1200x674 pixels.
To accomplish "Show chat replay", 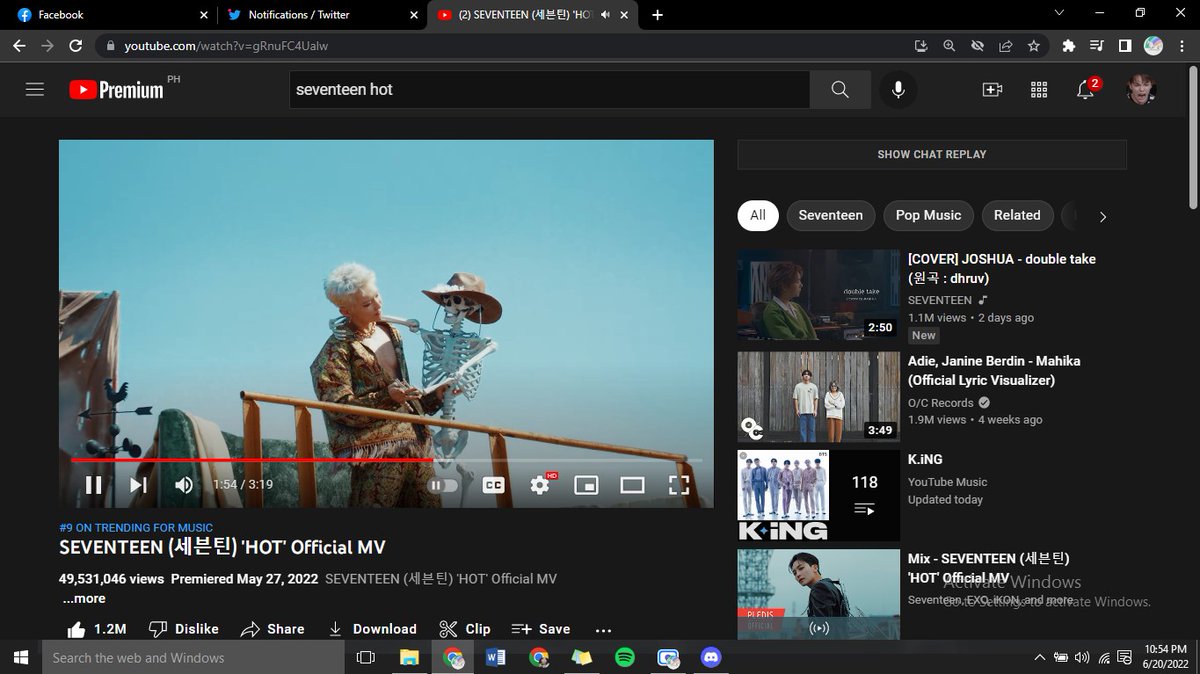I will tap(932, 154).
